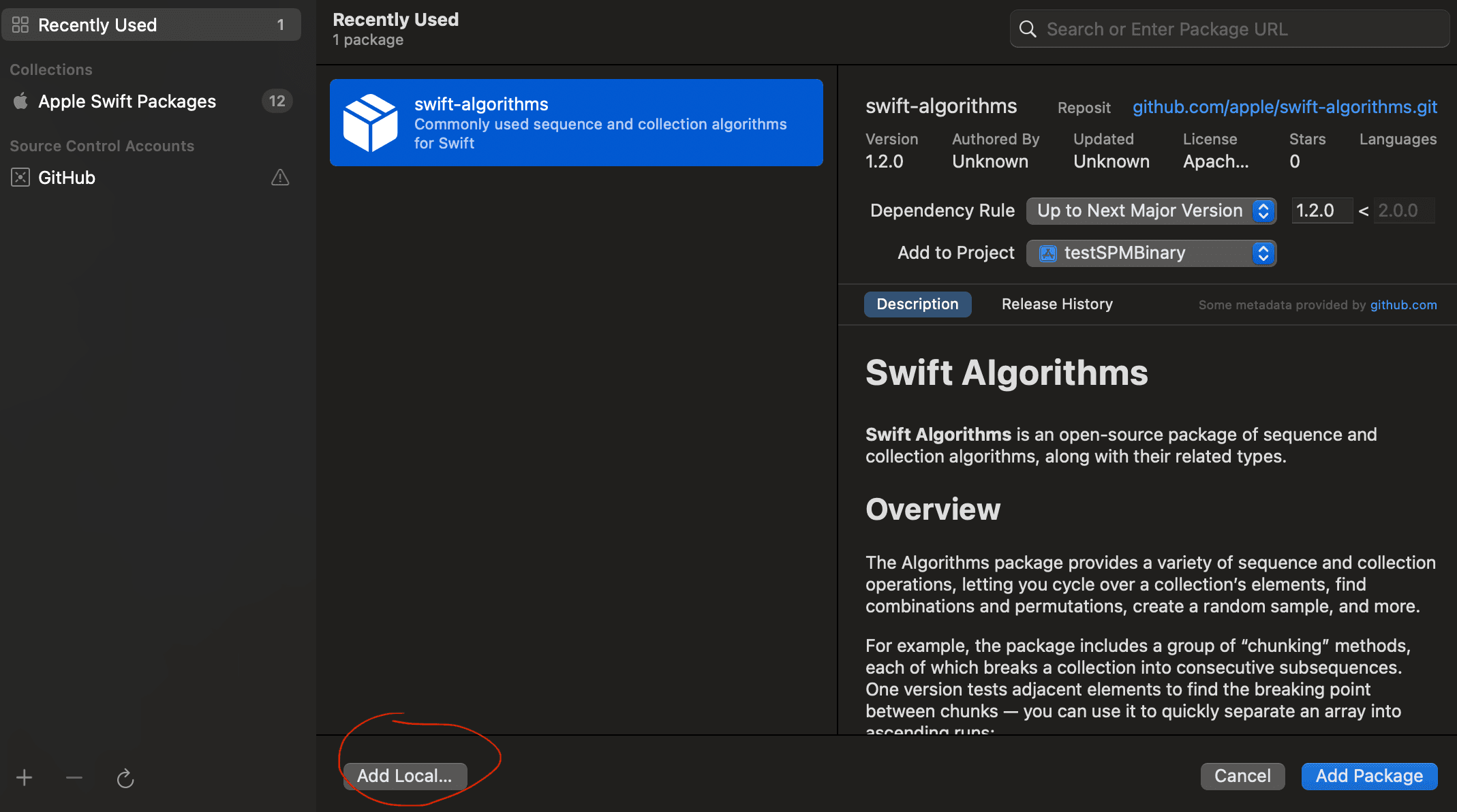Click the GitHub warning triangle icon
Image resolution: width=1457 pixels, height=812 pixels.
[x=280, y=177]
